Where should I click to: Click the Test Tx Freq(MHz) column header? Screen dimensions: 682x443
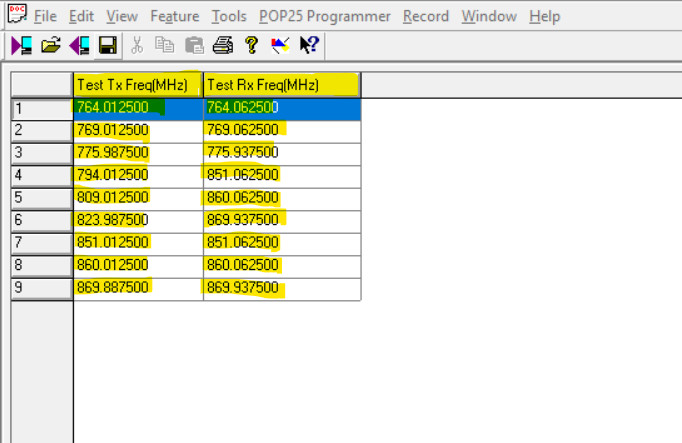pos(138,85)
